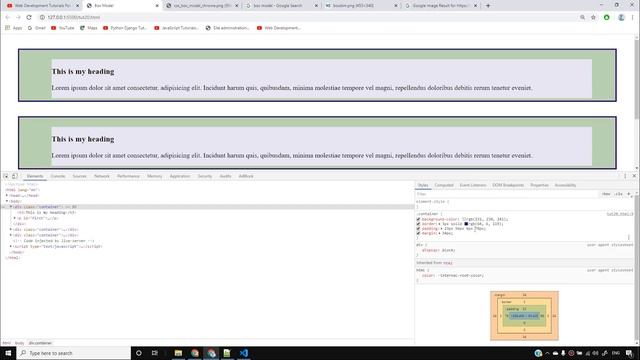Open the green Notepad++ taskbar icon
This screenshot has width=640, height=360.
click(x=227, y=353)
